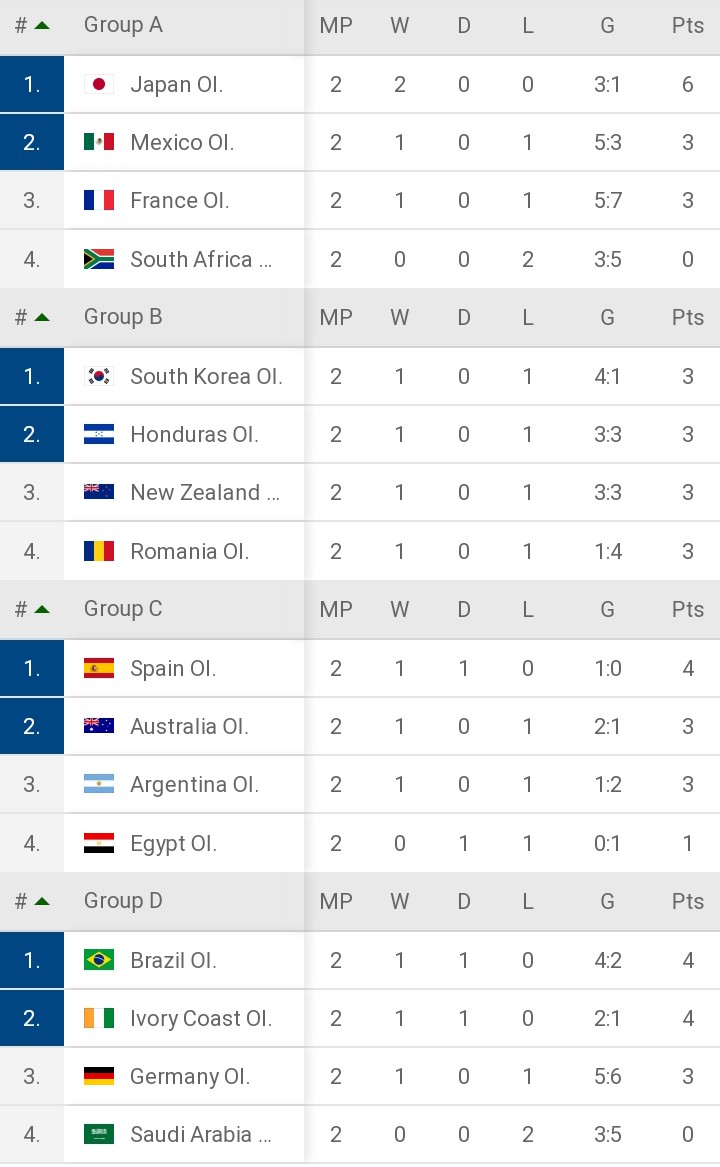Toggle rank sort arrow in Group B header
Image resolution: width=720 pixels, height=1167 pixels.
42,317
